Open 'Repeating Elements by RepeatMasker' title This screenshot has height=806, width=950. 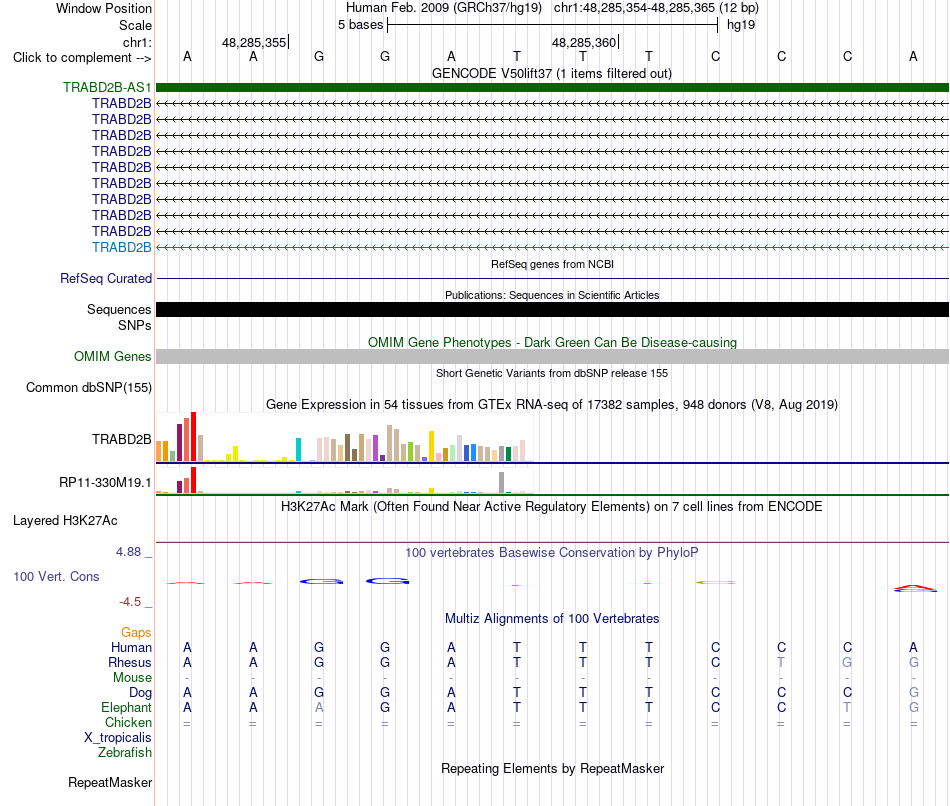[552, 768]
